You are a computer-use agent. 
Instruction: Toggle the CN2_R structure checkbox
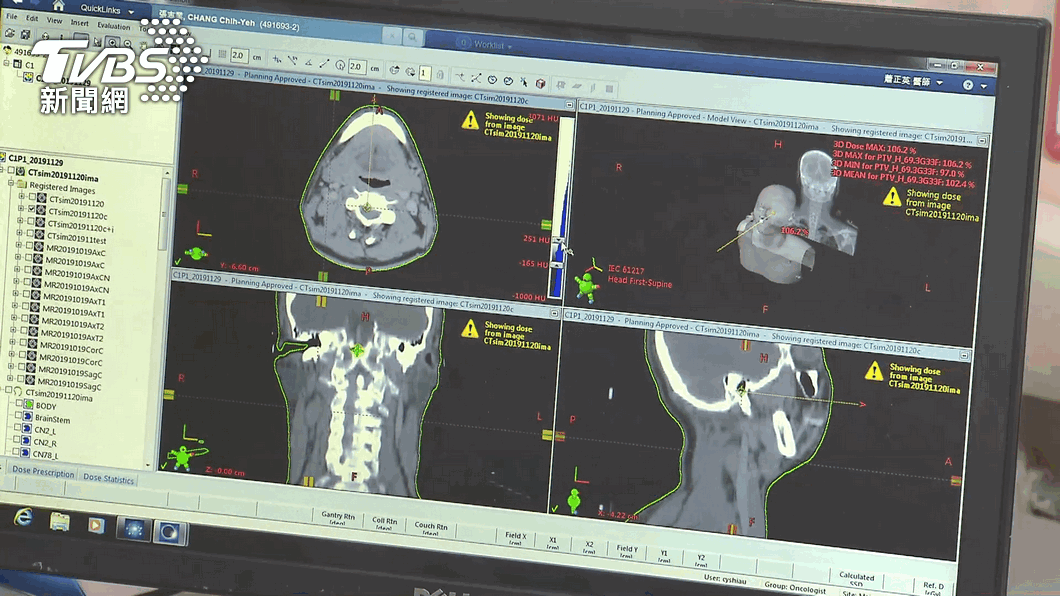[x=17, y=440]
